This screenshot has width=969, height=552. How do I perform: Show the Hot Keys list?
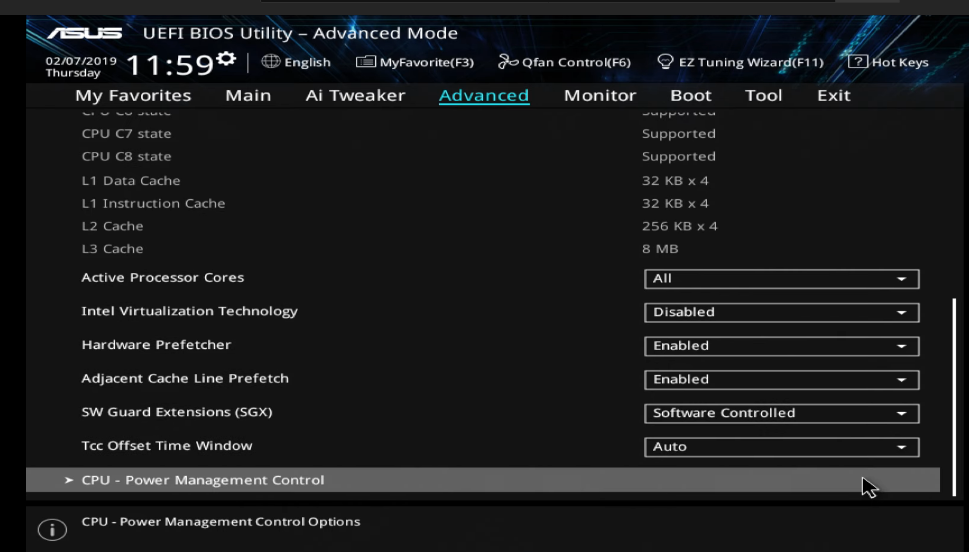(888, 62)
